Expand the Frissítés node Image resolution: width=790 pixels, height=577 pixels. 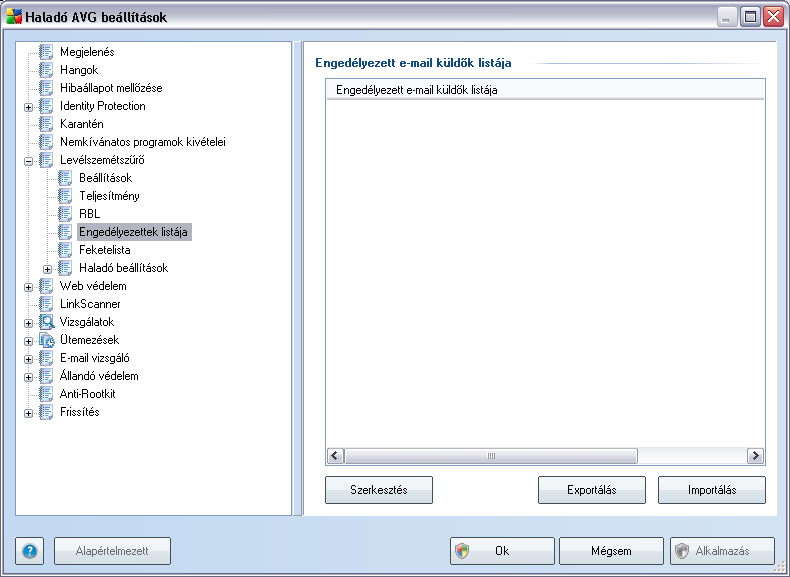[x=28, y=413]
